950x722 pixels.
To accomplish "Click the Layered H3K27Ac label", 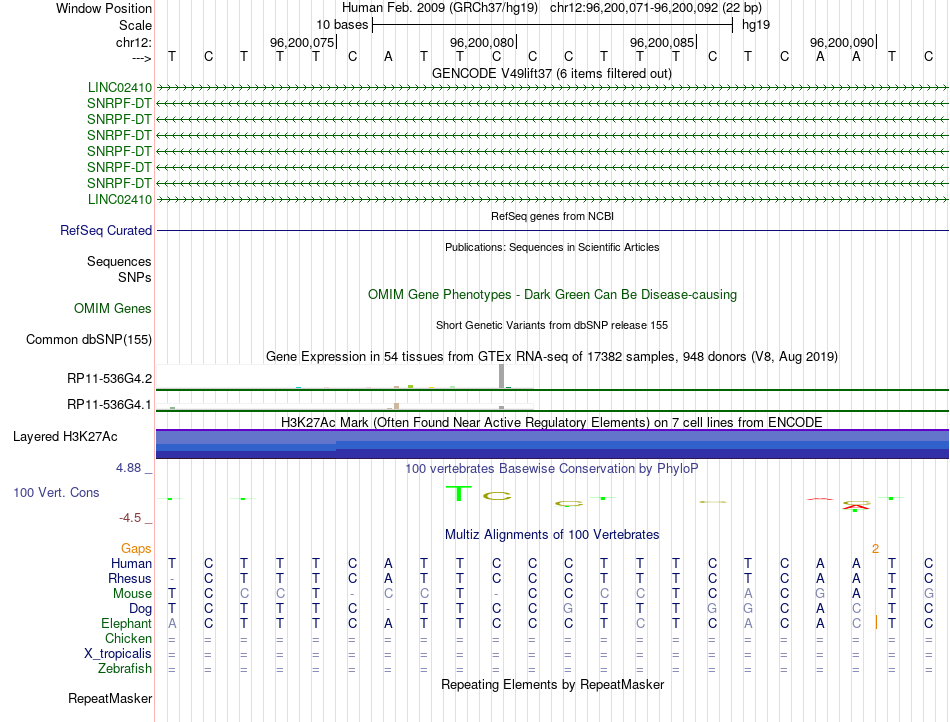I will (65, 436).
